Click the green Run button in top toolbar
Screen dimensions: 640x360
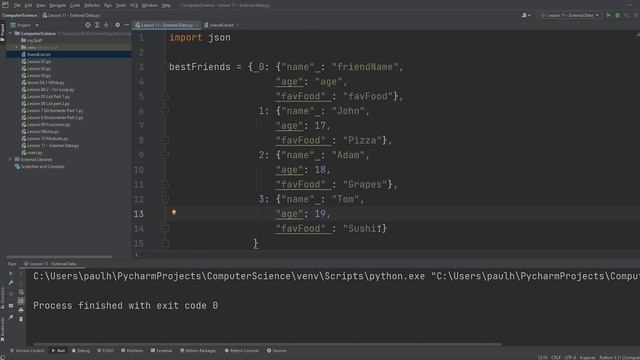click(608, 15)
